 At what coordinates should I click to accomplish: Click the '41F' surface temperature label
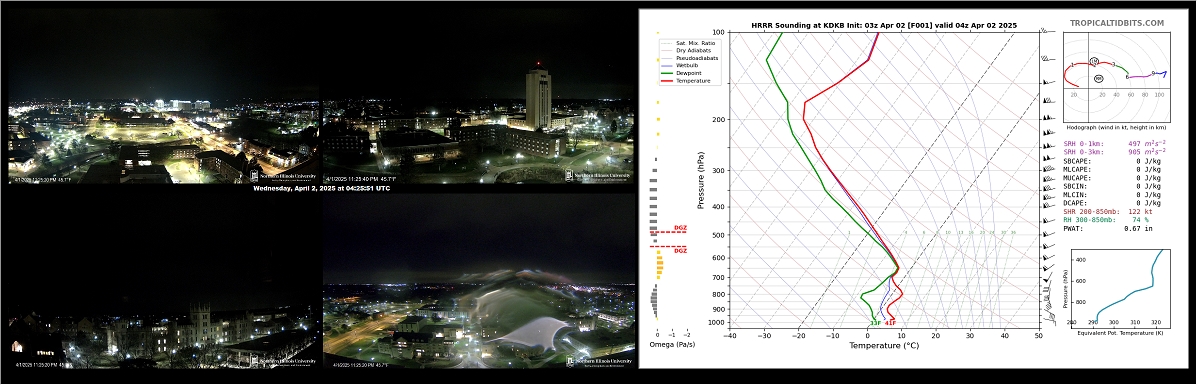[890, 323]
